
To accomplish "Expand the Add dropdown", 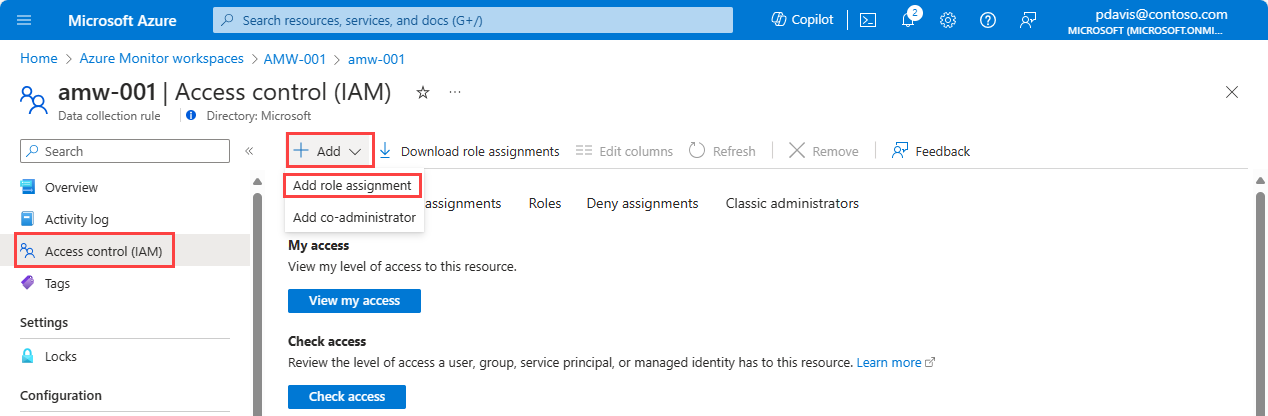I will (330, 151).
